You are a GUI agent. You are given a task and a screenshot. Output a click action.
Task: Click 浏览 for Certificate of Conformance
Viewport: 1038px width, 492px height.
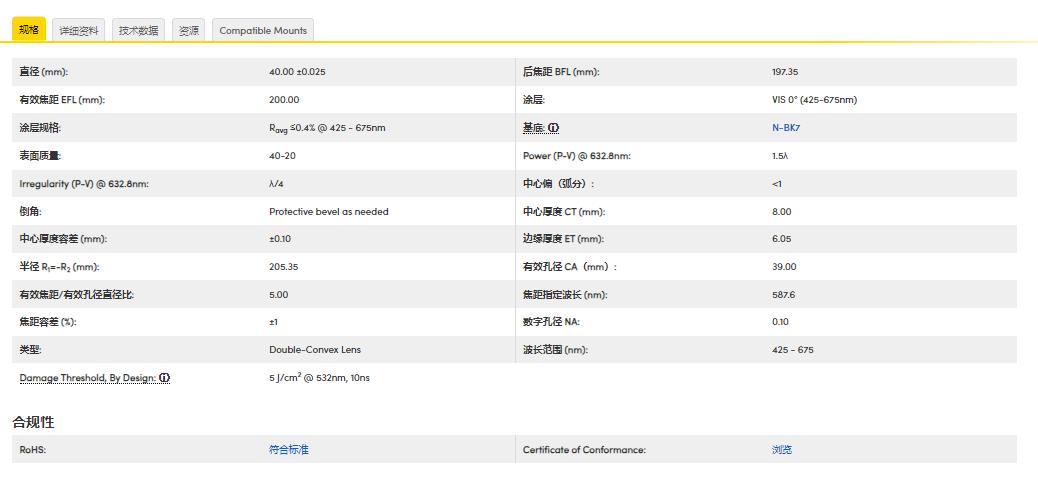pos(782,450)
